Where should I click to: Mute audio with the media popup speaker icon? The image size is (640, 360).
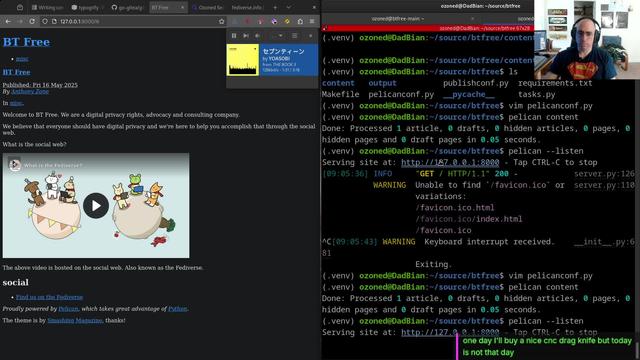pos(257,36)
